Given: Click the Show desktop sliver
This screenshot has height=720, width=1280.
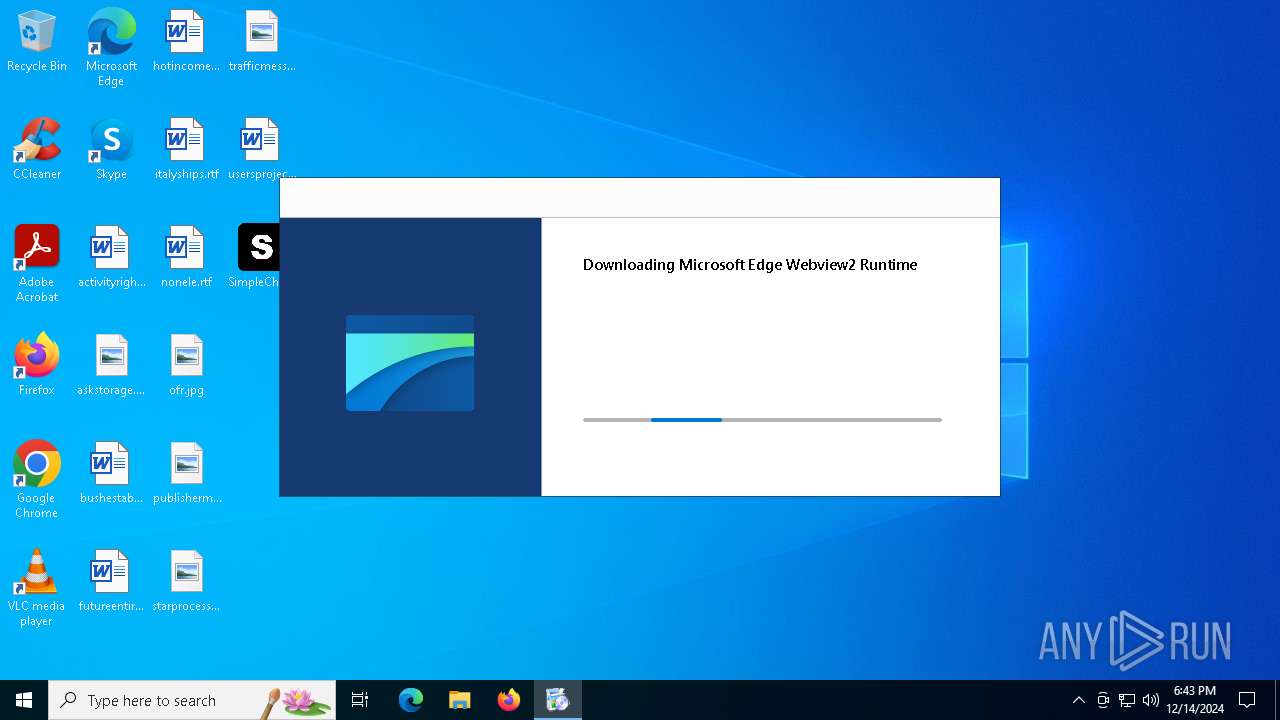Looking at the screenshot, I should pos(1277,700).
